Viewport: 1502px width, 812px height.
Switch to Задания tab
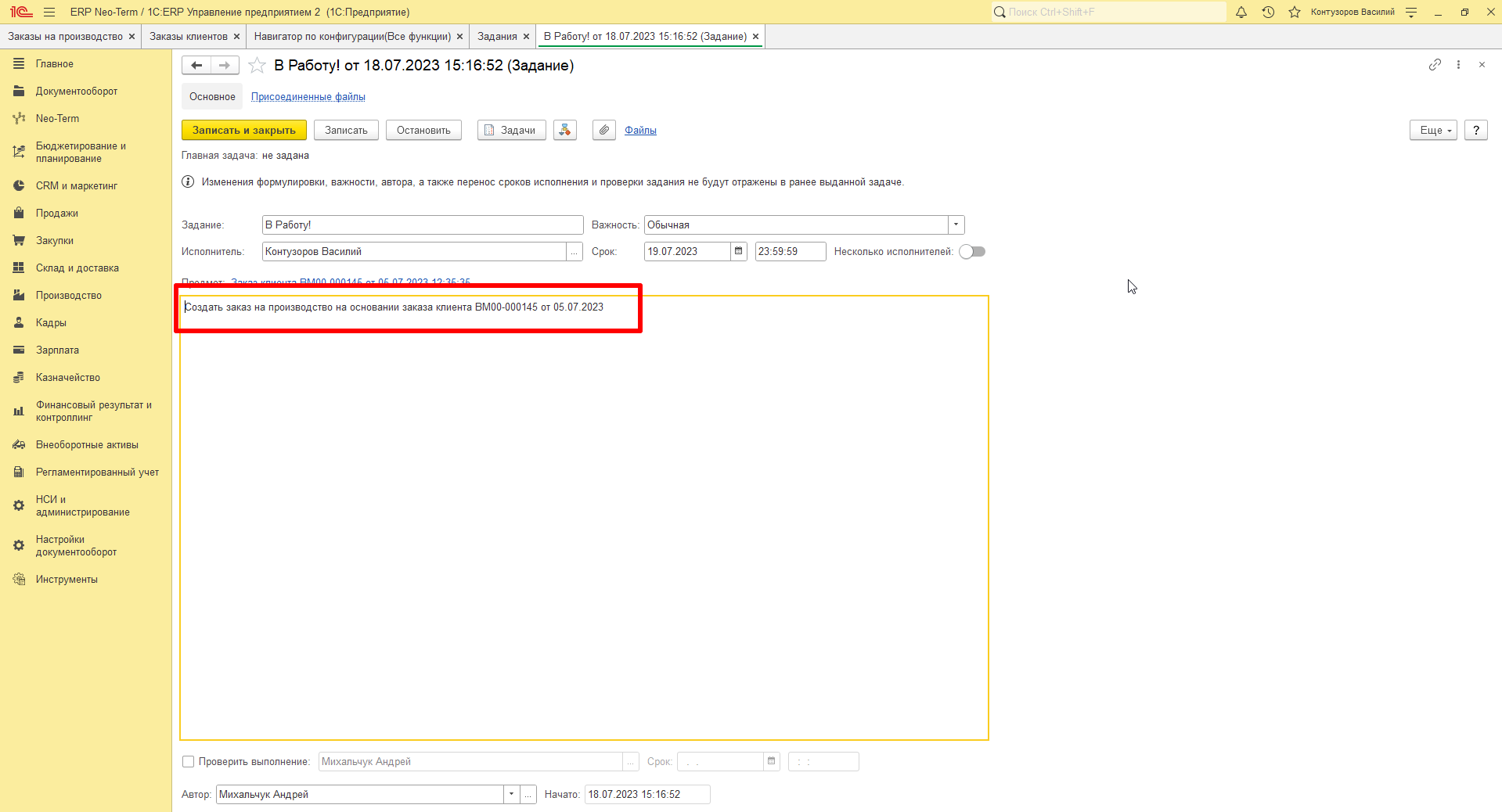[x=497, y=36]
